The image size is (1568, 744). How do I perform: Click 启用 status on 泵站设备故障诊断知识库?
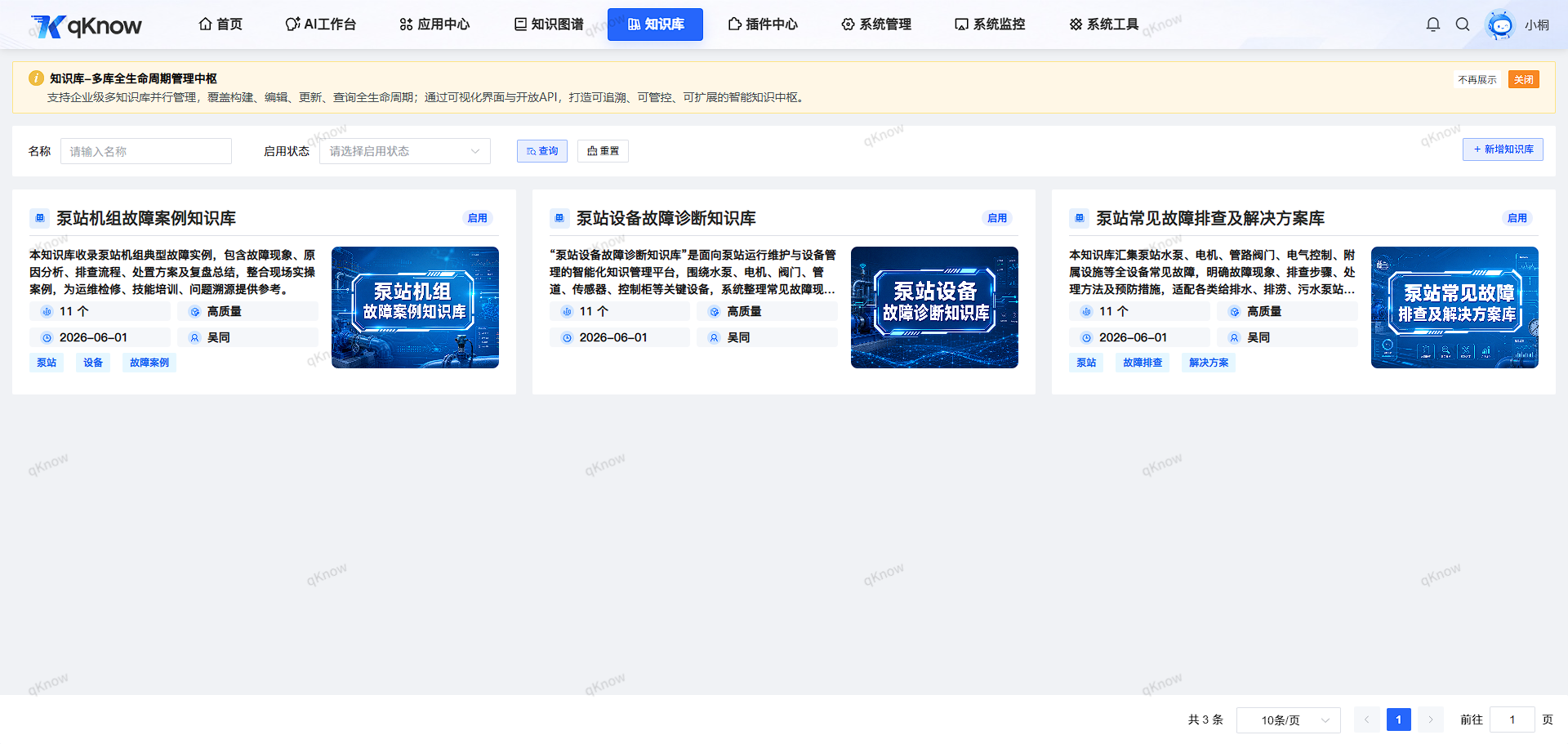[x=997, y=218]
